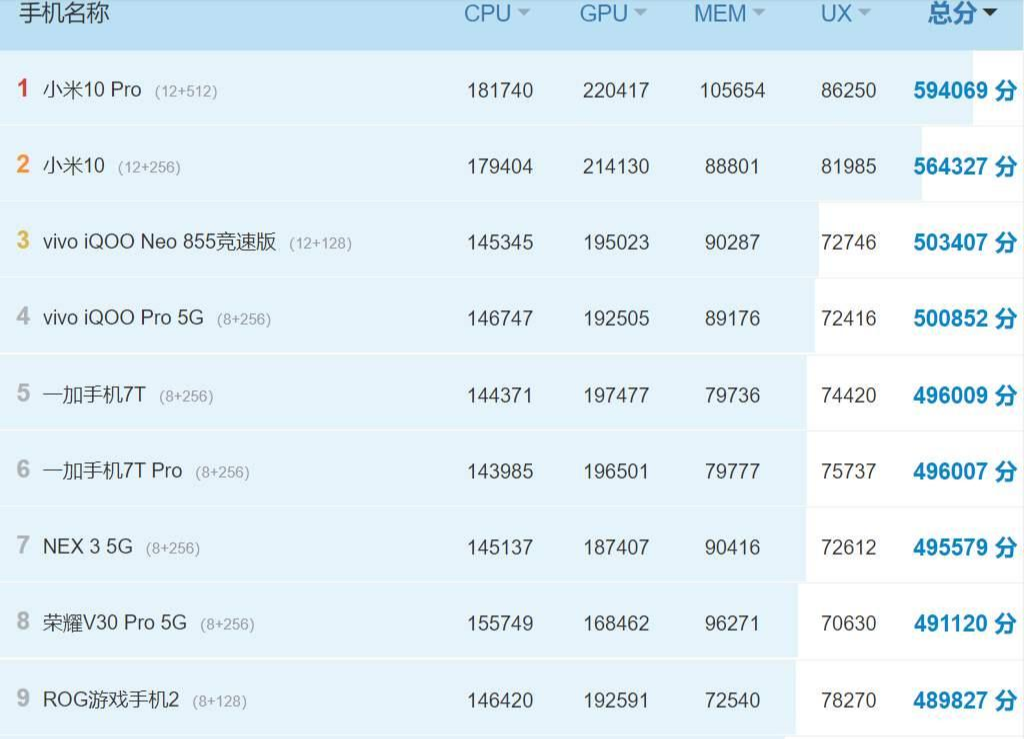This screenshot has height=739, width=1024.
Task: Click GPU score 192591
Action: pyautogui.click(x=616, y=700)
